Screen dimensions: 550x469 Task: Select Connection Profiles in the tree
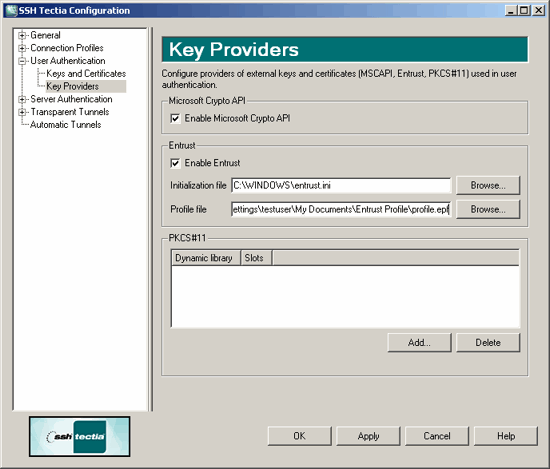pos(67,48)
